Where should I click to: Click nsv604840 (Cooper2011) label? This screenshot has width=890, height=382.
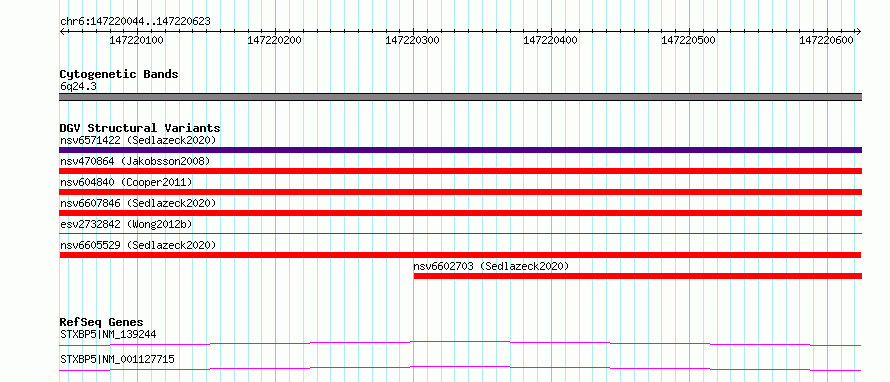coord(126,182)
